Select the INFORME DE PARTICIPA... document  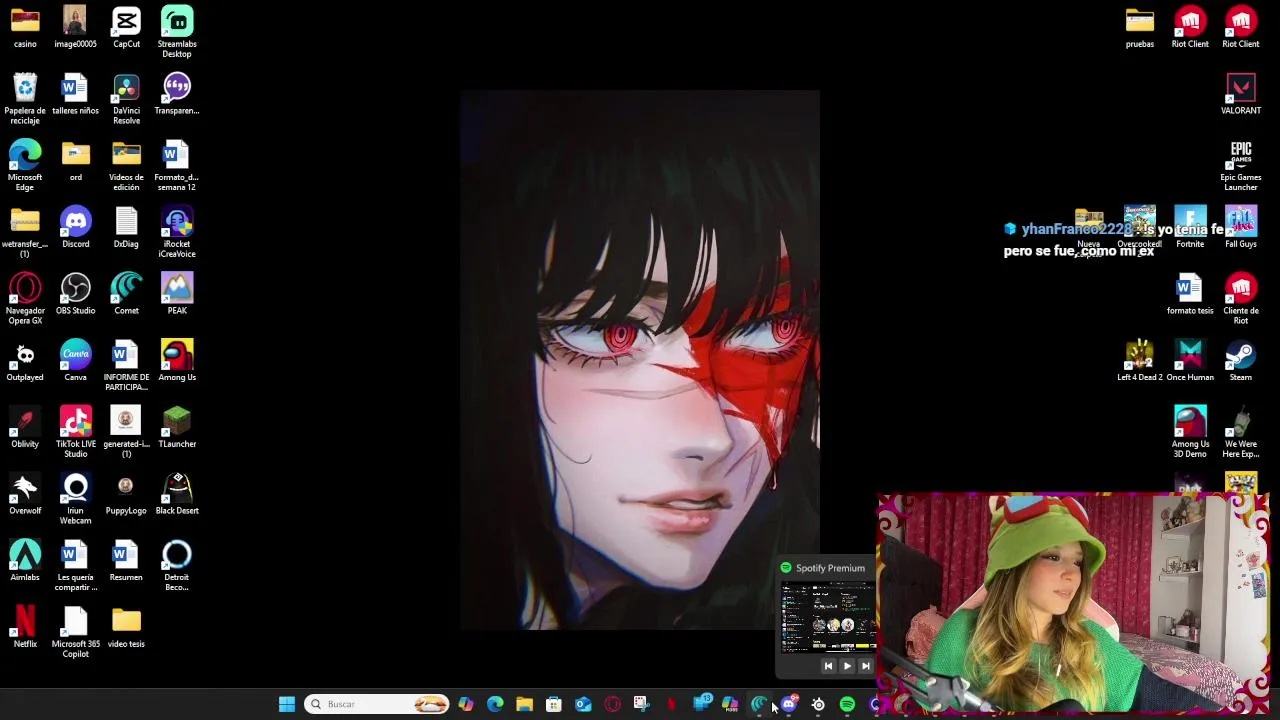pyautogui.click(x=126, y=366)
